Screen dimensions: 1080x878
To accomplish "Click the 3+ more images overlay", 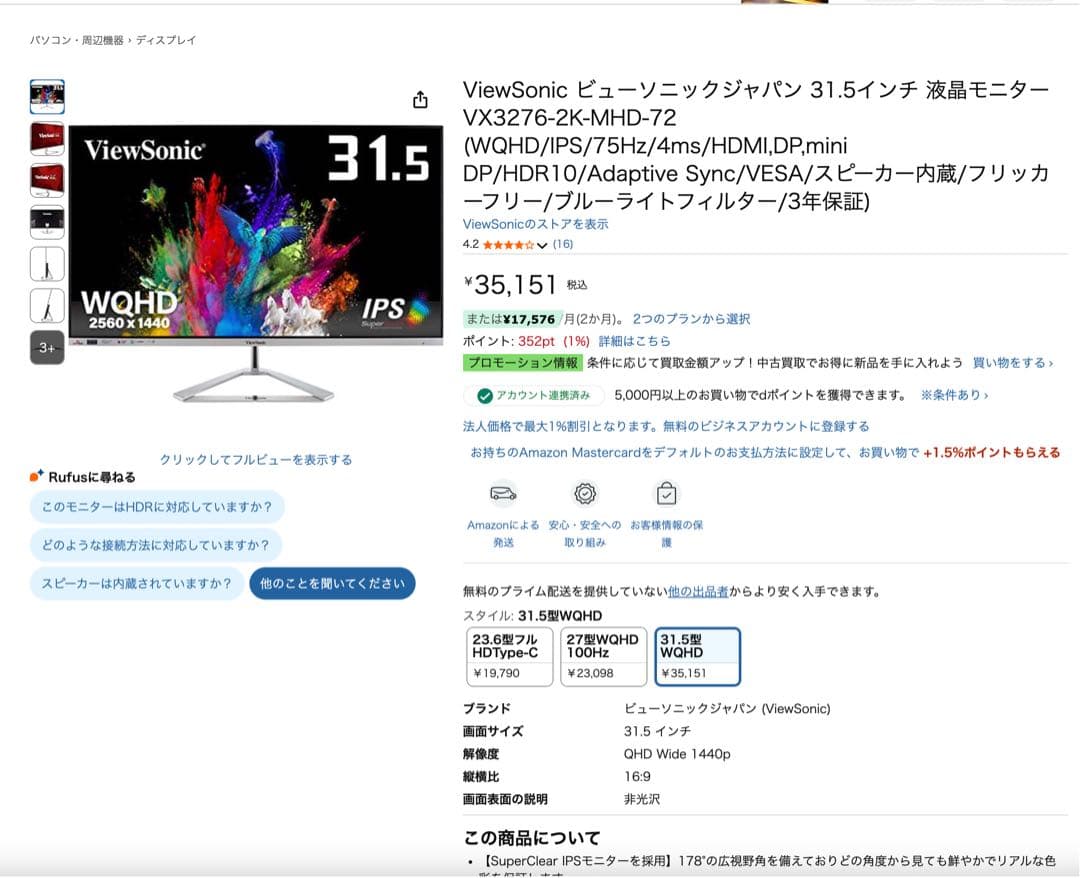I will pos(46,348).
